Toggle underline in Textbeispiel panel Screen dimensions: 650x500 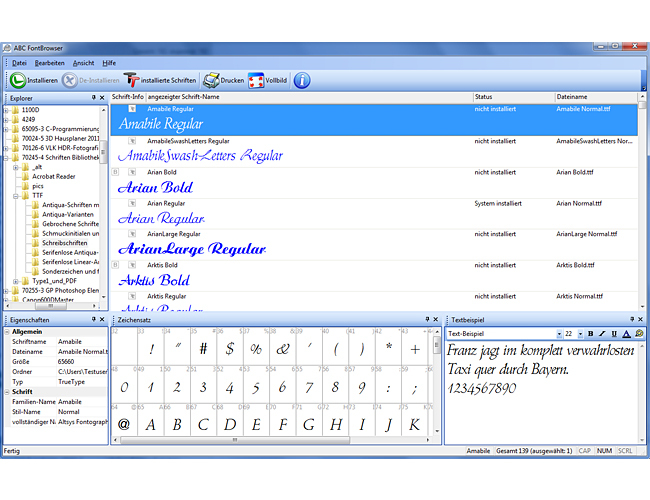coord(614,333)
